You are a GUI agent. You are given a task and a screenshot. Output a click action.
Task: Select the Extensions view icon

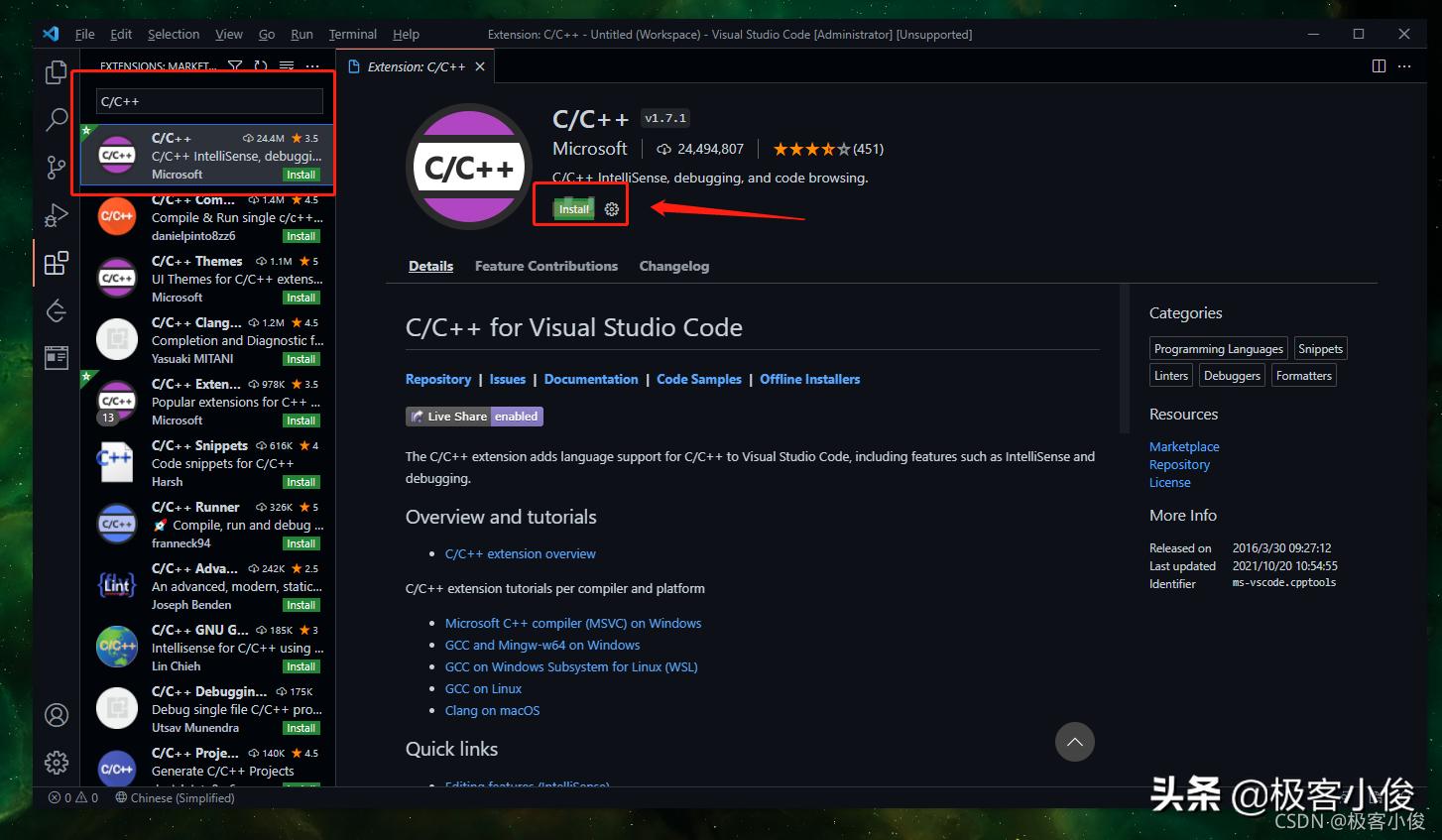[57, 263]
